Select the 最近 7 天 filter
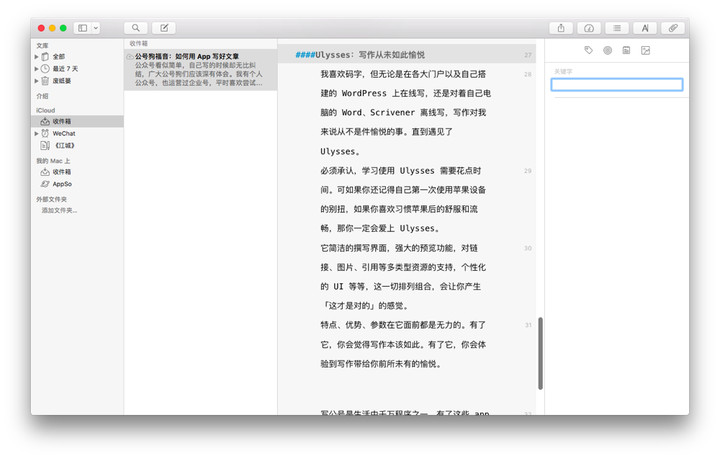Image resolution: width=720 pixels, height=459 pixels. click(x=65, y=68)
